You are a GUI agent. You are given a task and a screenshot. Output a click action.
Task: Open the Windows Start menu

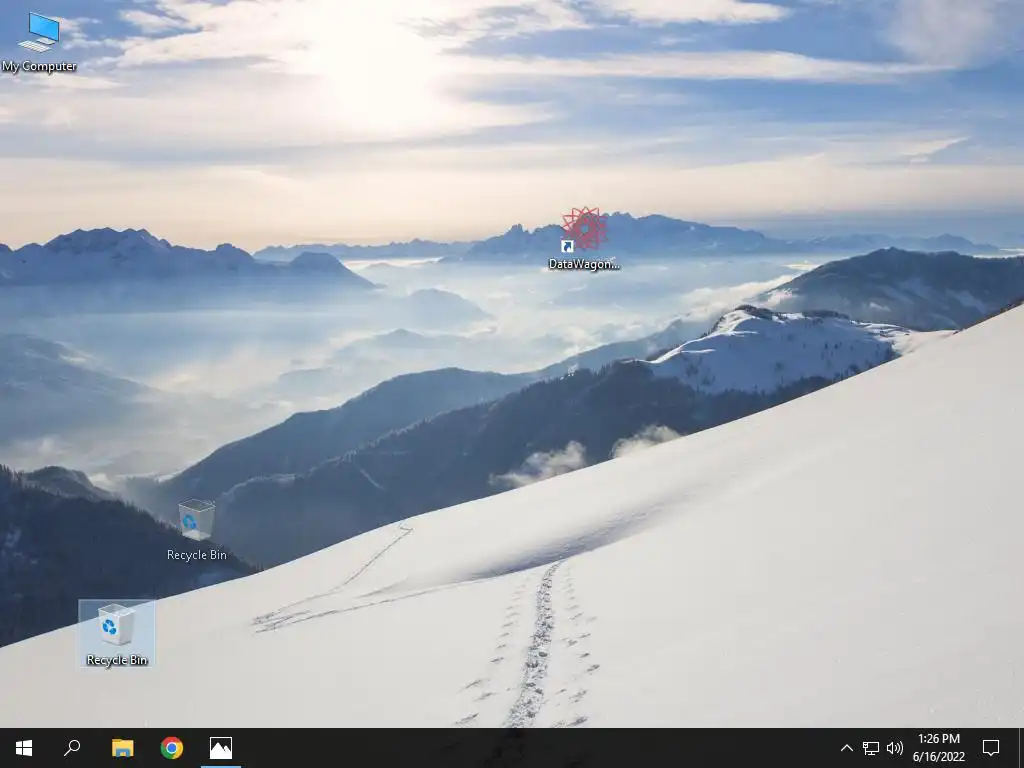pyautogui.click(x=24, y=748)
